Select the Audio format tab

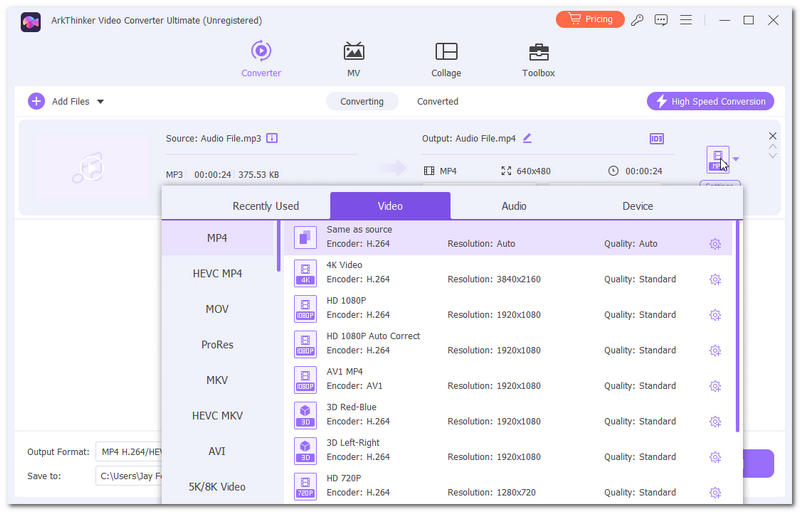pyautogui.click(x=514, y=206)
